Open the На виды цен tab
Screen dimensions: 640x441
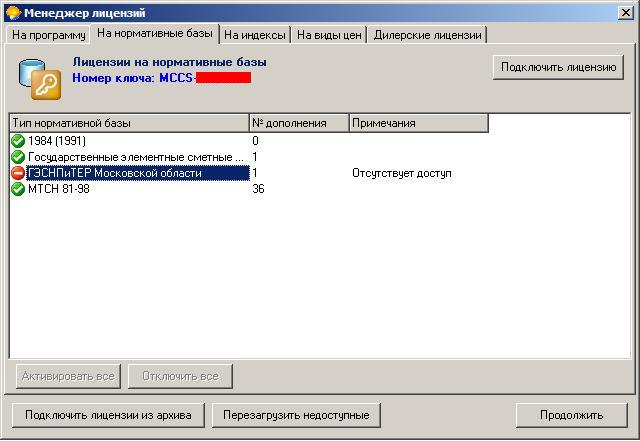(x=329, y=35)
